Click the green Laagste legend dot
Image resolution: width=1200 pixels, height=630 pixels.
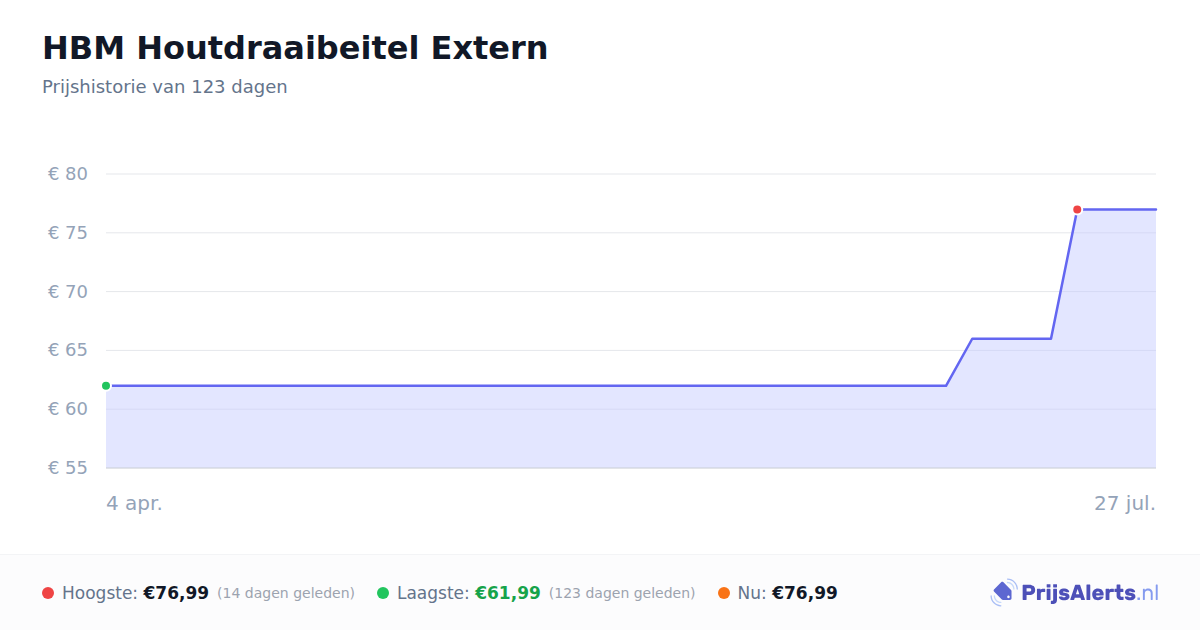point(383,593)
